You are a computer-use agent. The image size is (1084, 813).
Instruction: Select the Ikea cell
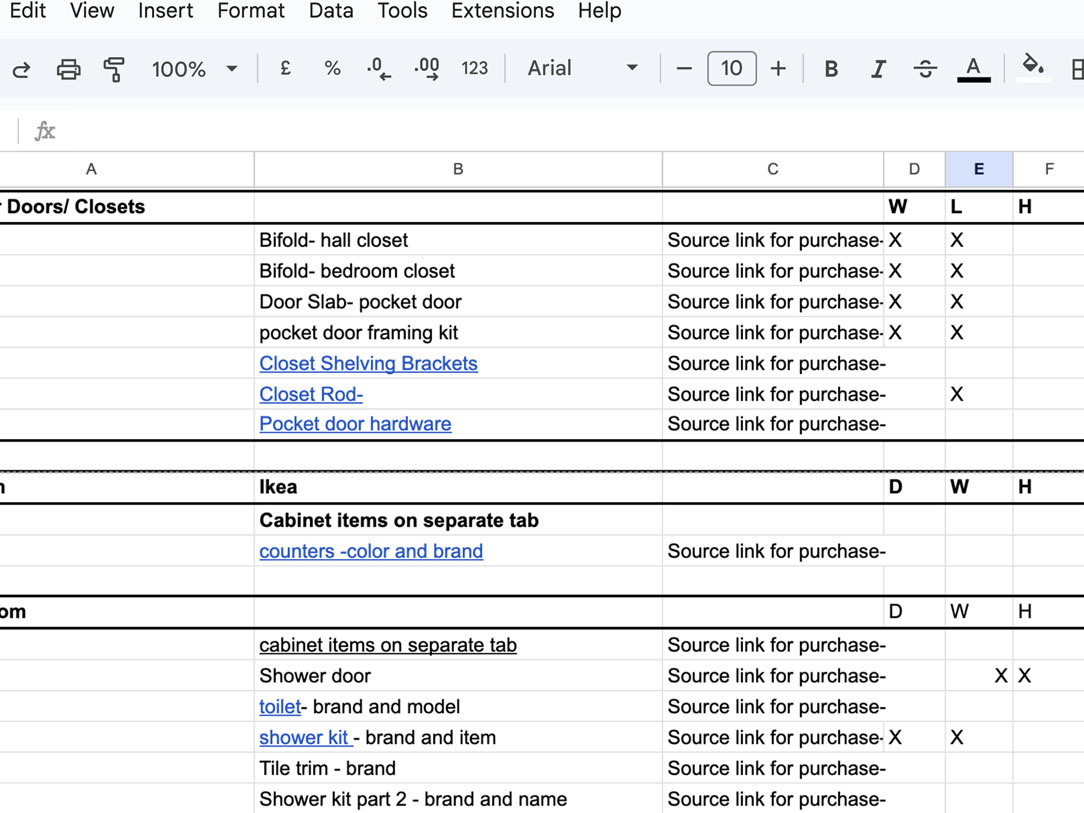pyautogui.click(x=458, y=487)
